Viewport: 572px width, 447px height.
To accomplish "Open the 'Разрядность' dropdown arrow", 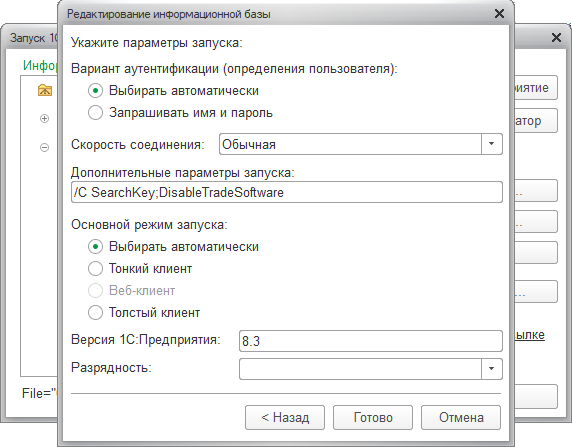I will tap(491, 369).
